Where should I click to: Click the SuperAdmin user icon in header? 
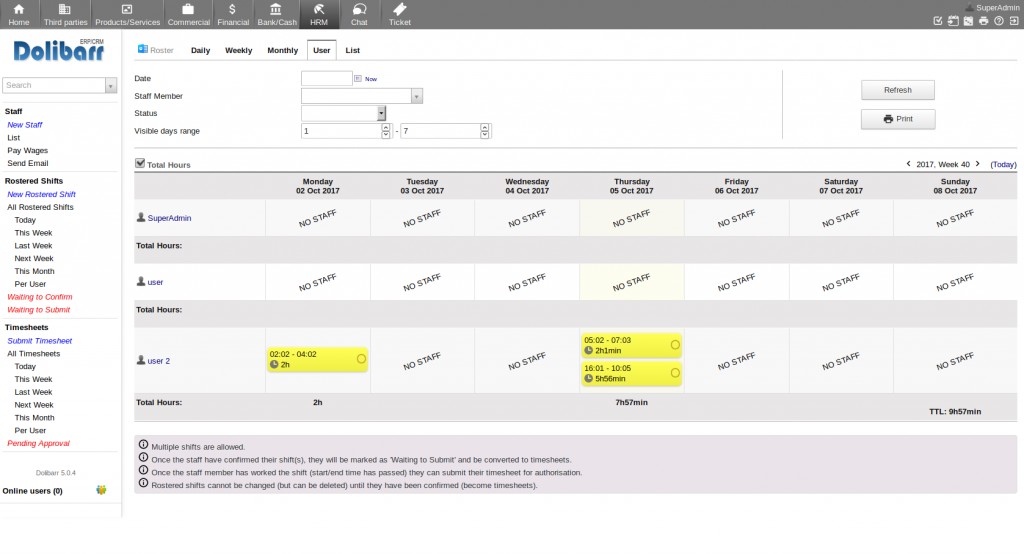click(970, 8)
